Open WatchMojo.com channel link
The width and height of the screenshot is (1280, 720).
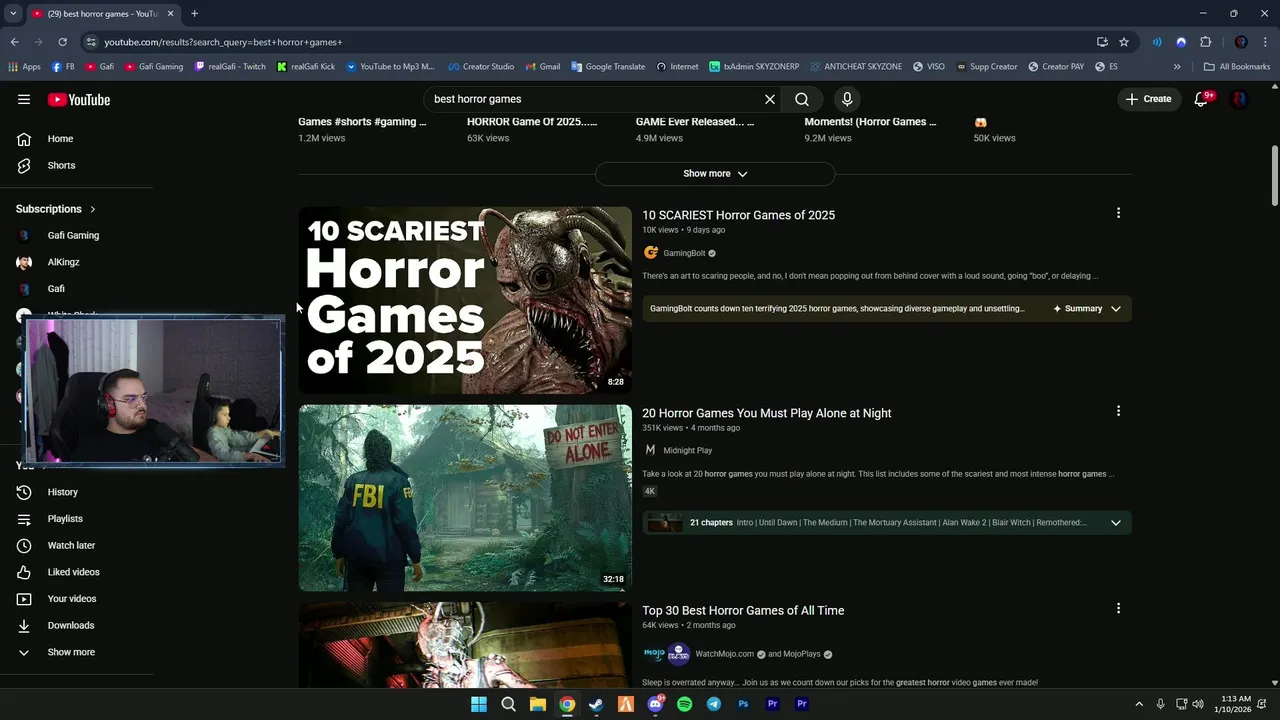[x=725, y=654]
